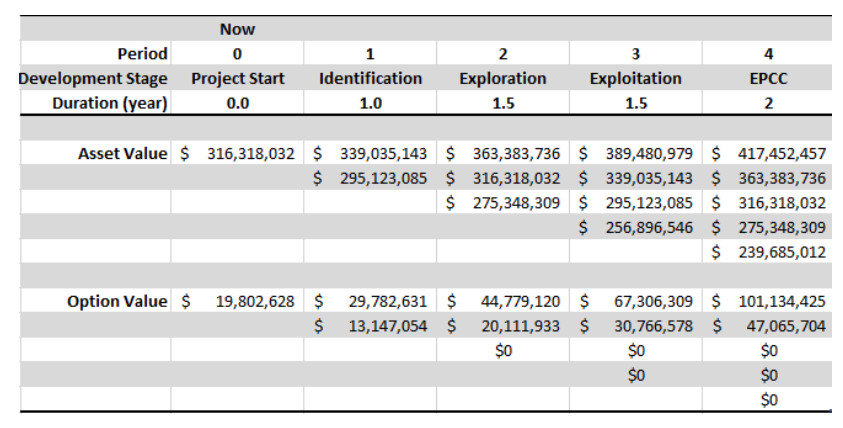Viewport: 843px width, 428px height.
Task: Click asset value cell 239,685,012
Action: click(x=768, y=252)
